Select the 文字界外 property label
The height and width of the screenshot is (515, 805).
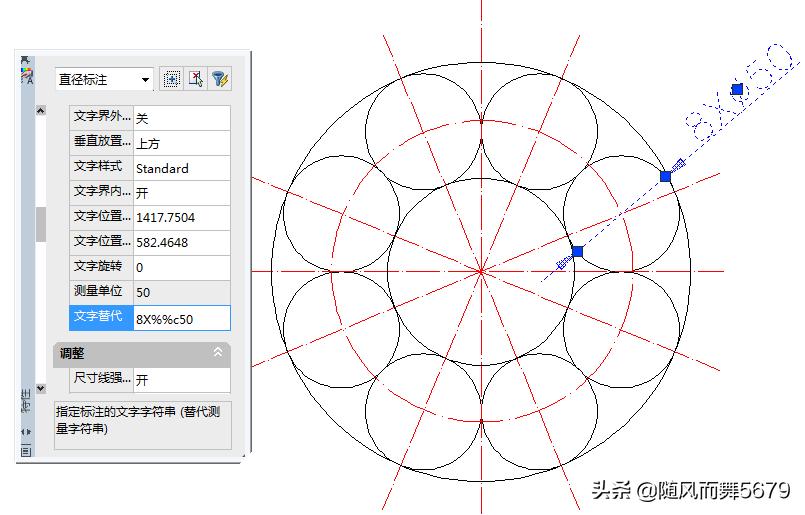tap(101, 118)
